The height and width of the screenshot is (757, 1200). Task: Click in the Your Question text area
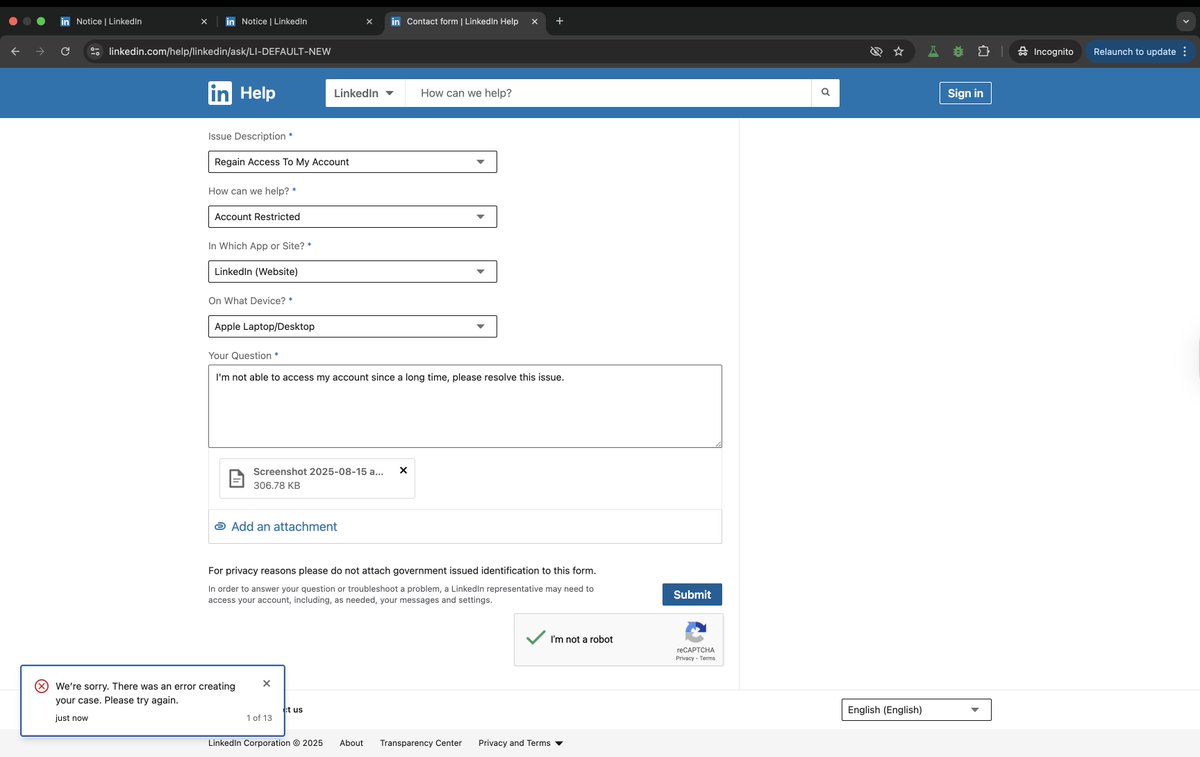point(465,406)
